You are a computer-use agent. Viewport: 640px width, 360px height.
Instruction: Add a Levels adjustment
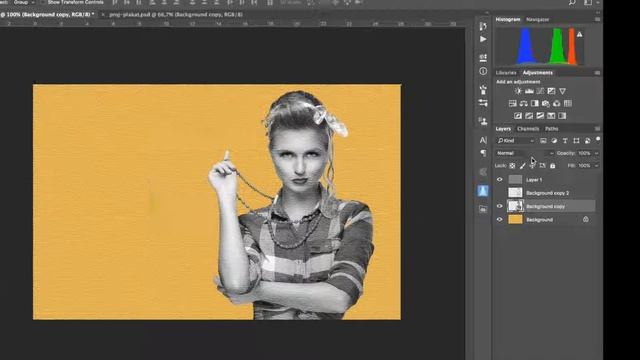[x=529, y=91]
